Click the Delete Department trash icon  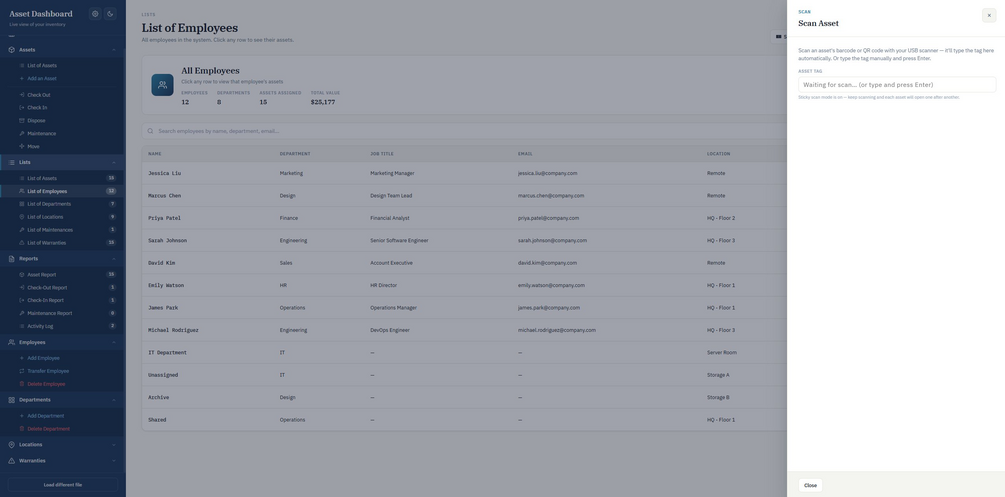pos(22,428)
